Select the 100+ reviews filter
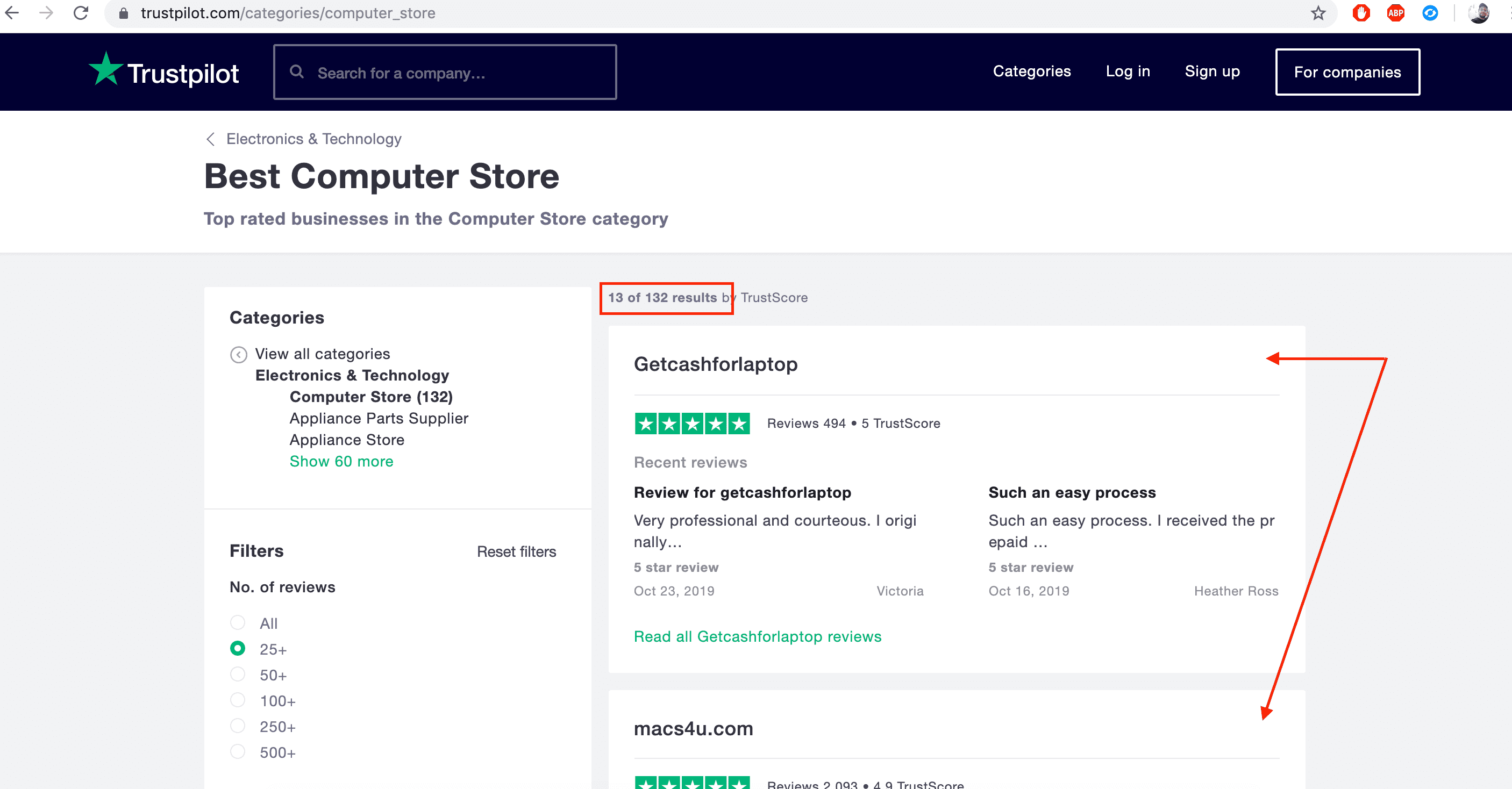The height and width of the screenshot is (789, 1512). click(x=238, y=699)
